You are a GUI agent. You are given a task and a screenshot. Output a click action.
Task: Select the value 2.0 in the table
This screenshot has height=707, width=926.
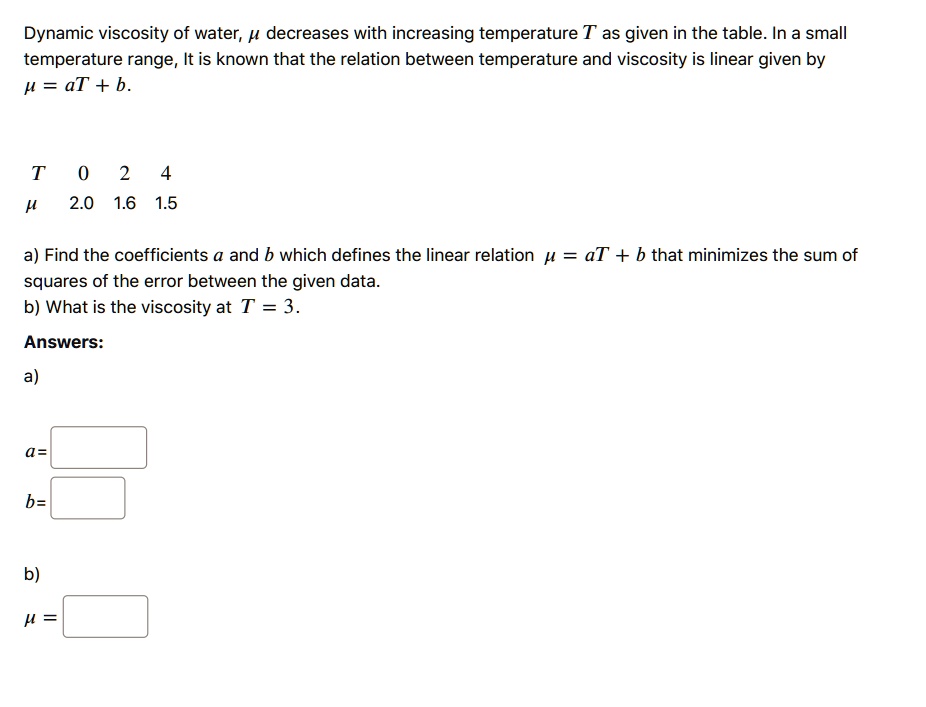[x=81, y=203]
